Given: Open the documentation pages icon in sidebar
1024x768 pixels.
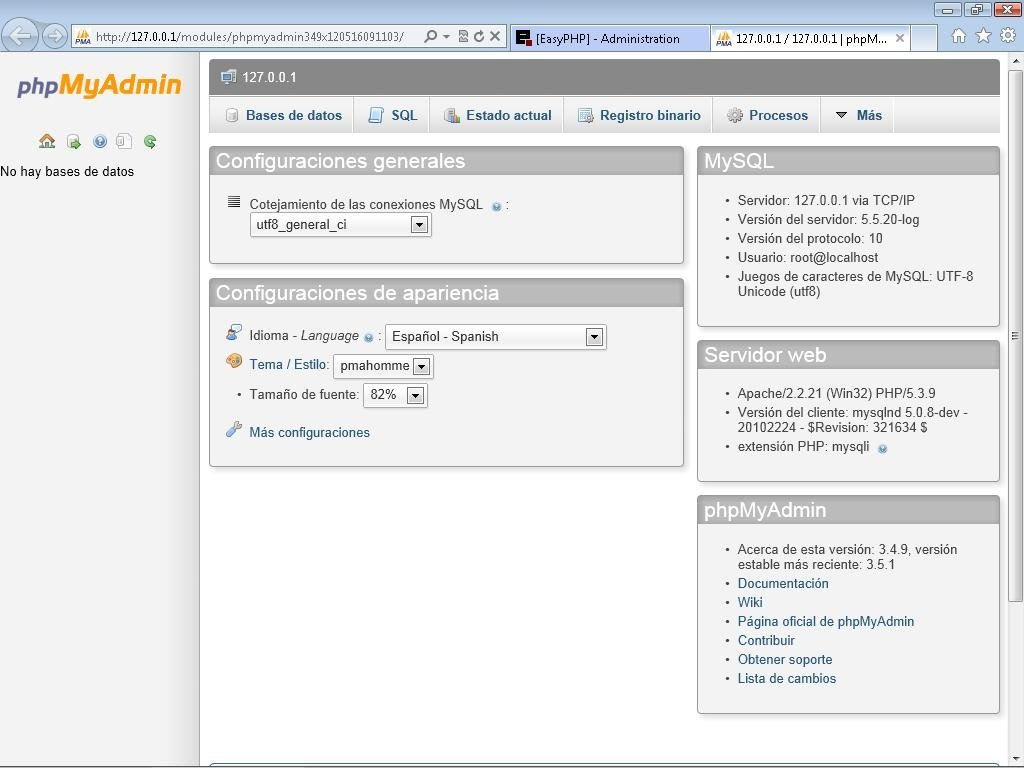Looking at the screenshot, I should coord(124,141).
